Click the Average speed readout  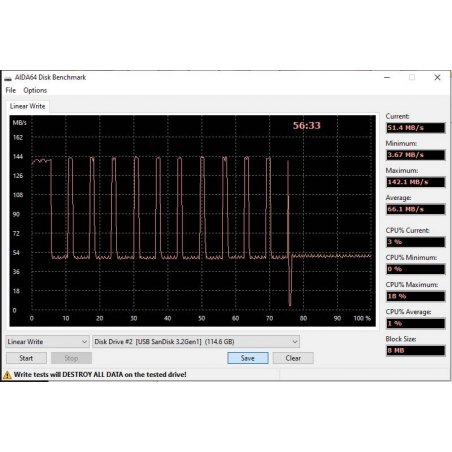pos(415,209)
